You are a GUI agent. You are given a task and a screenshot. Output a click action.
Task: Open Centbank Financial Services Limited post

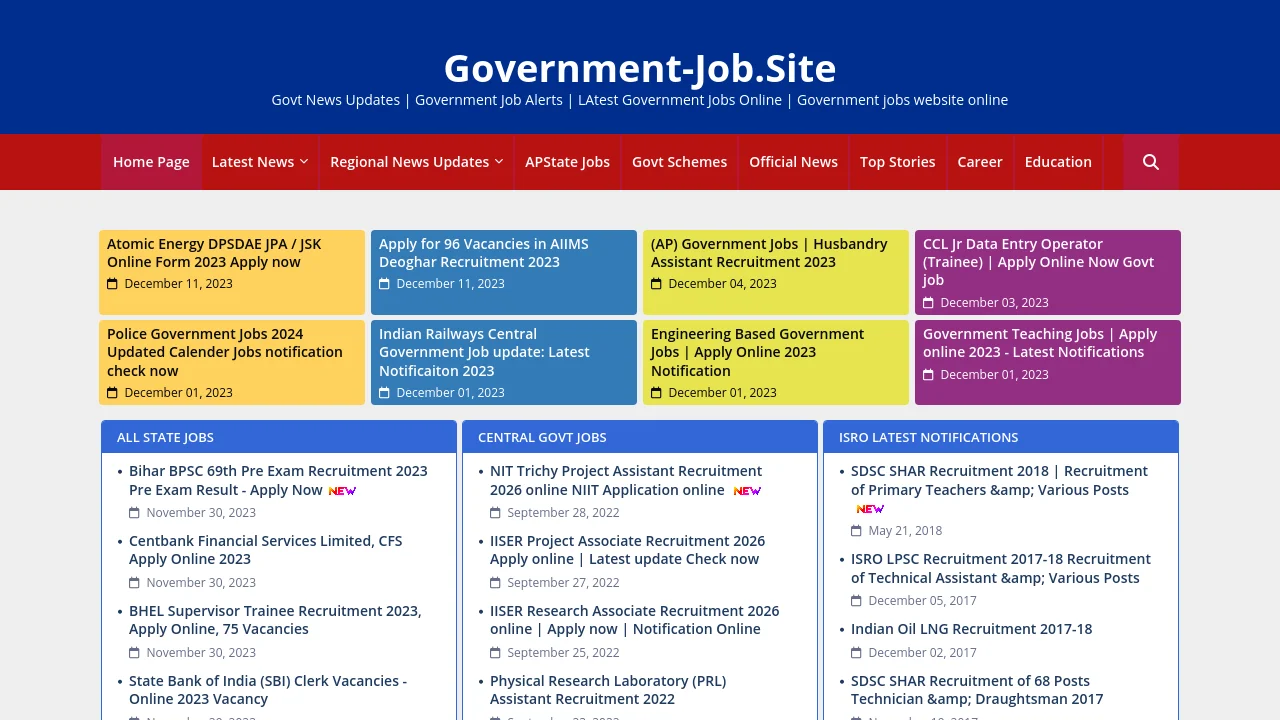pos(265,550)
